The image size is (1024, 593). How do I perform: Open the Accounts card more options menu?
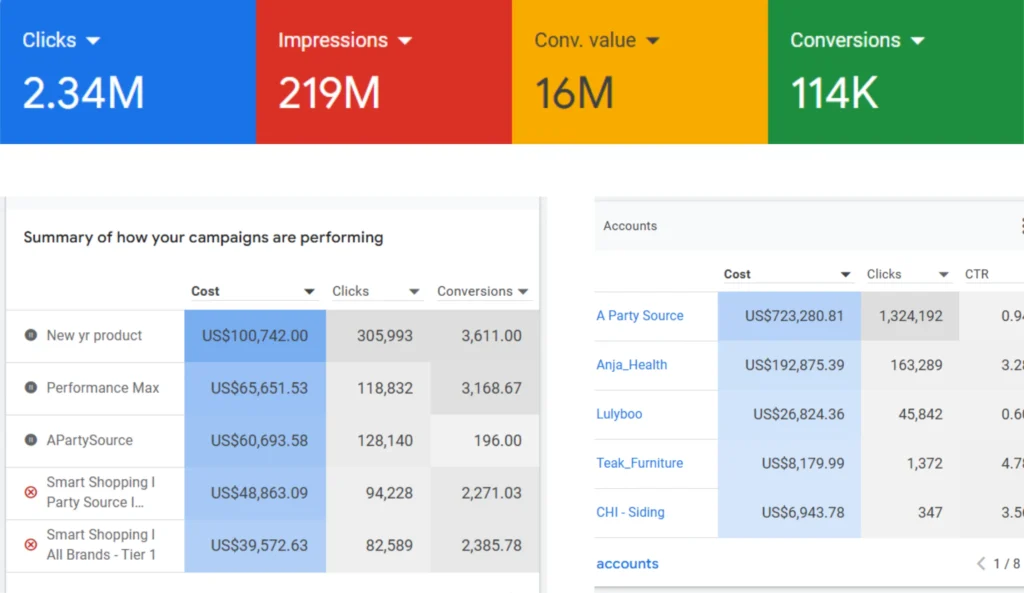(x=1020, y=226)
